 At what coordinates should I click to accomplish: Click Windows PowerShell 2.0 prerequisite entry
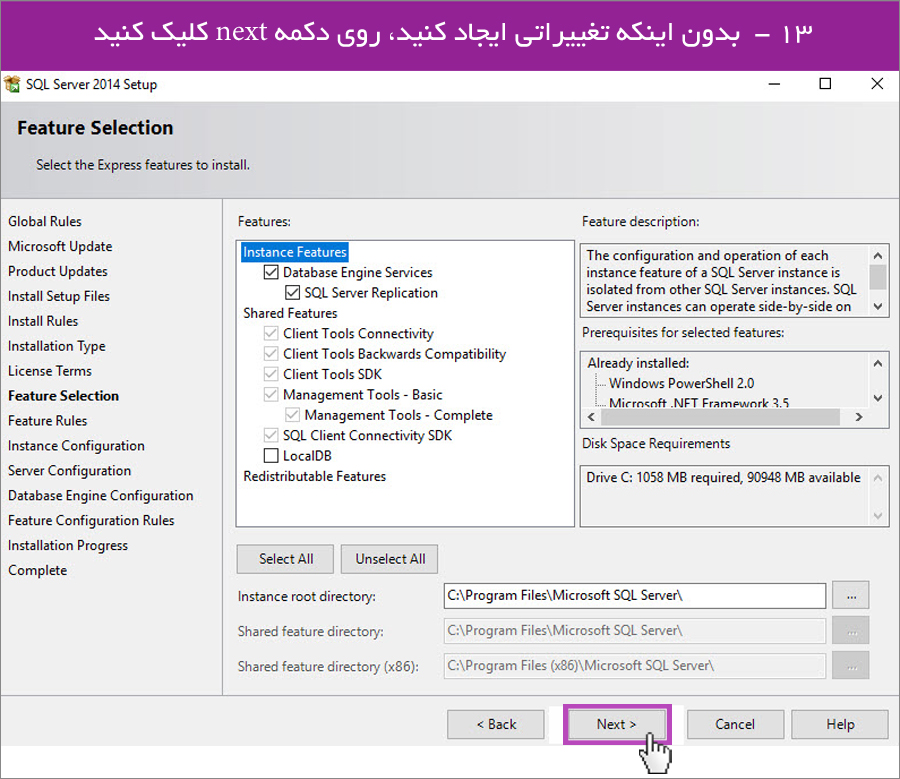(x=681, y=383)
